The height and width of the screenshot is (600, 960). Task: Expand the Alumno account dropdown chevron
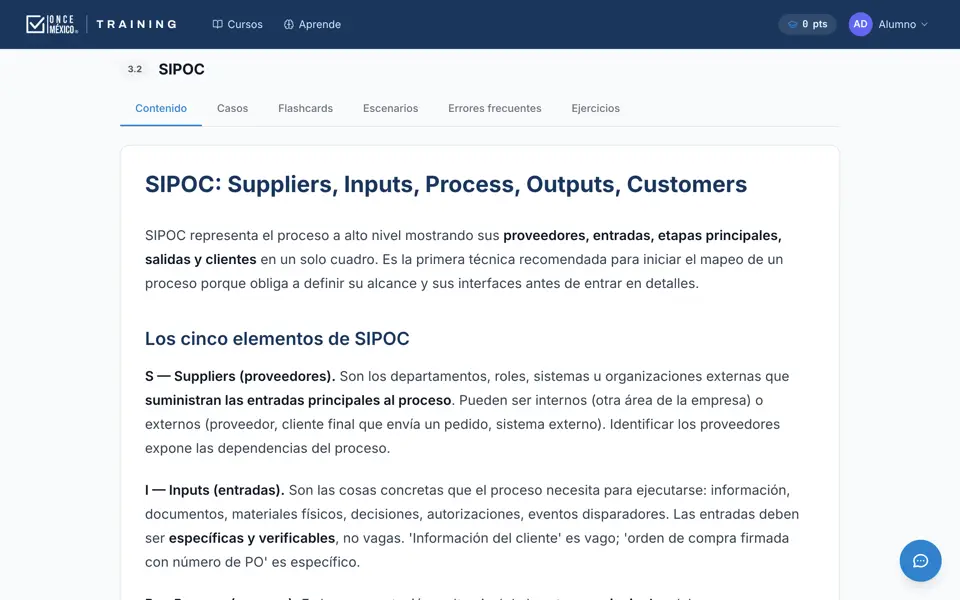(x=924, y=24)
